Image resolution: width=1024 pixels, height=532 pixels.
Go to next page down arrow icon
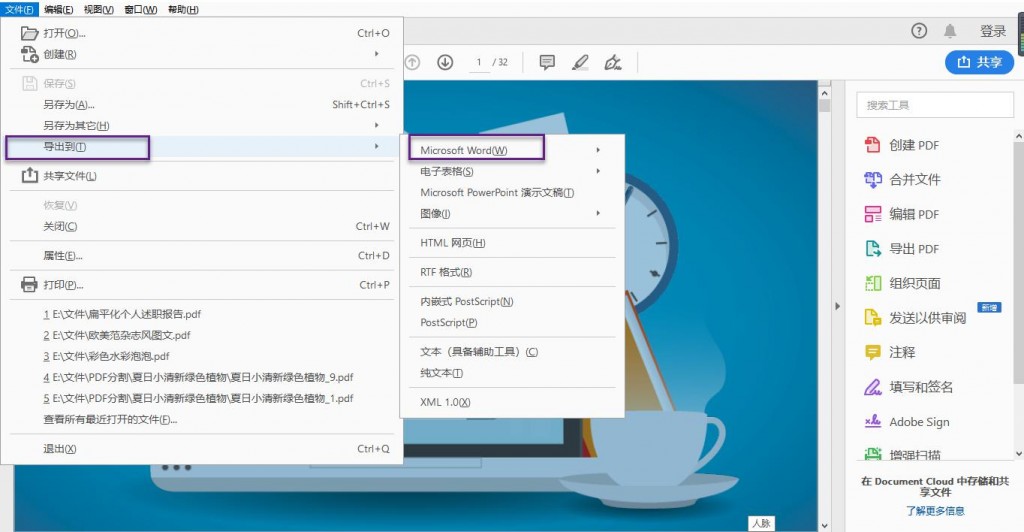pyautogui.click(x=445, y=62)
